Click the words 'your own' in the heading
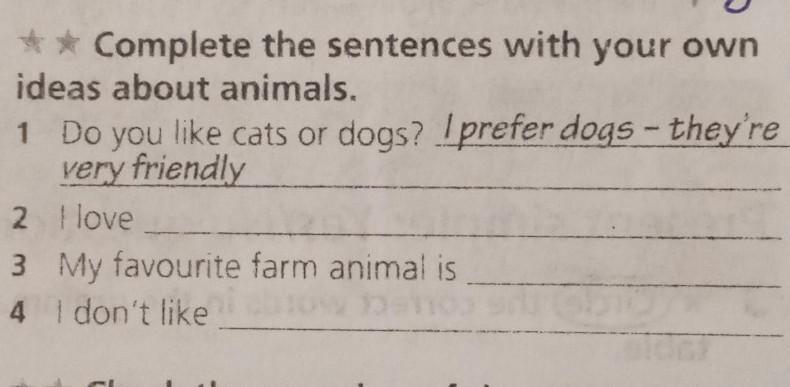The width and height of the screenshot is (790, 387). coord(675,49)
